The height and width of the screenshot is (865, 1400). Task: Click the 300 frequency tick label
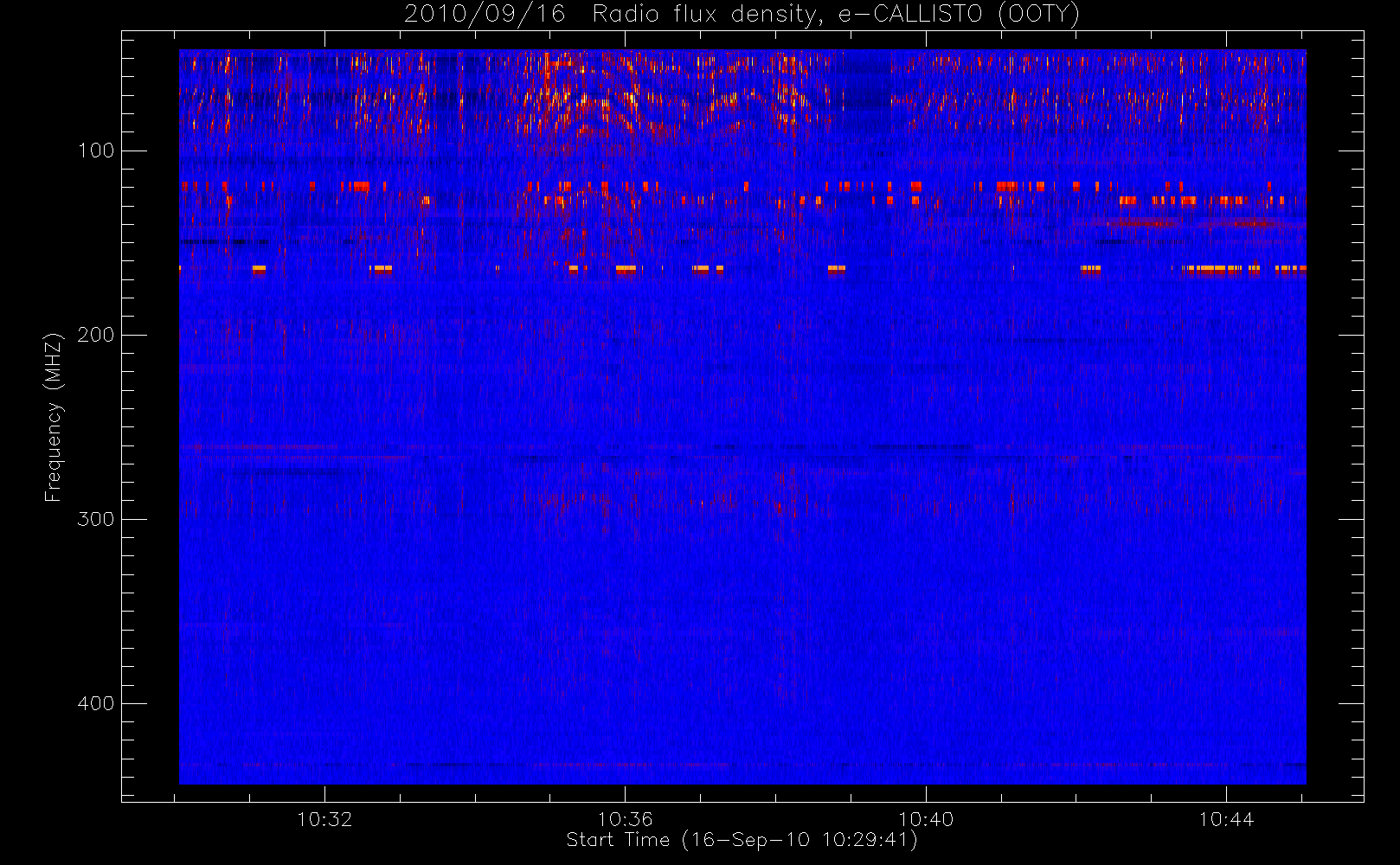pyautogui.click(x=96, y=519)
